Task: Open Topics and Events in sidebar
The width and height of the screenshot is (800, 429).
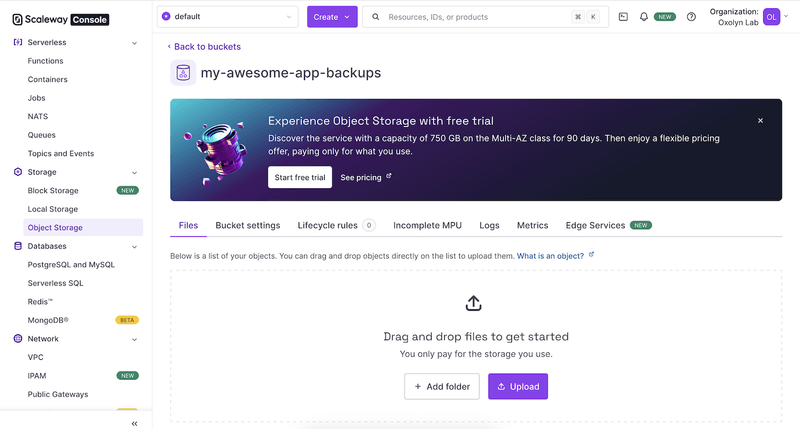Action: coord(61,154)
